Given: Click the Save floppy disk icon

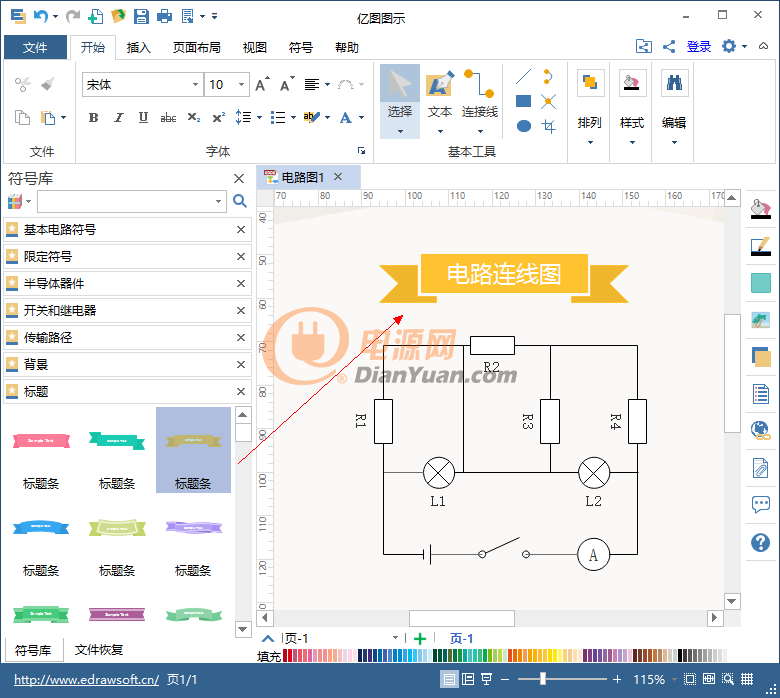Looking at the screenshot, I should tap(141, 16).
